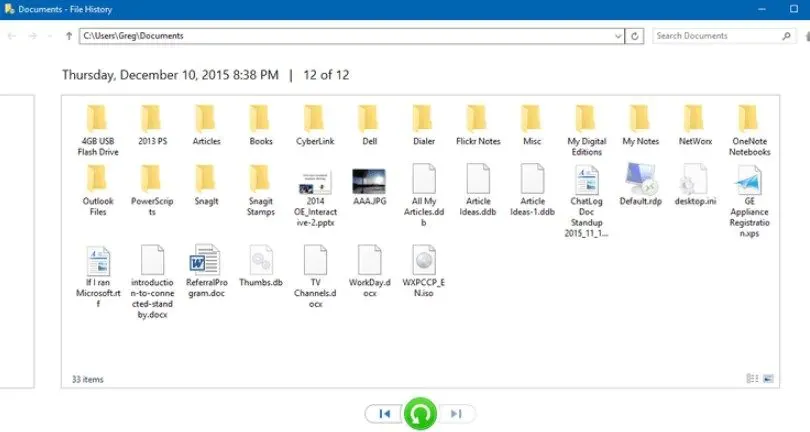Click the Up arrow navigation button

pyautogui.click(x=68, y=36)
